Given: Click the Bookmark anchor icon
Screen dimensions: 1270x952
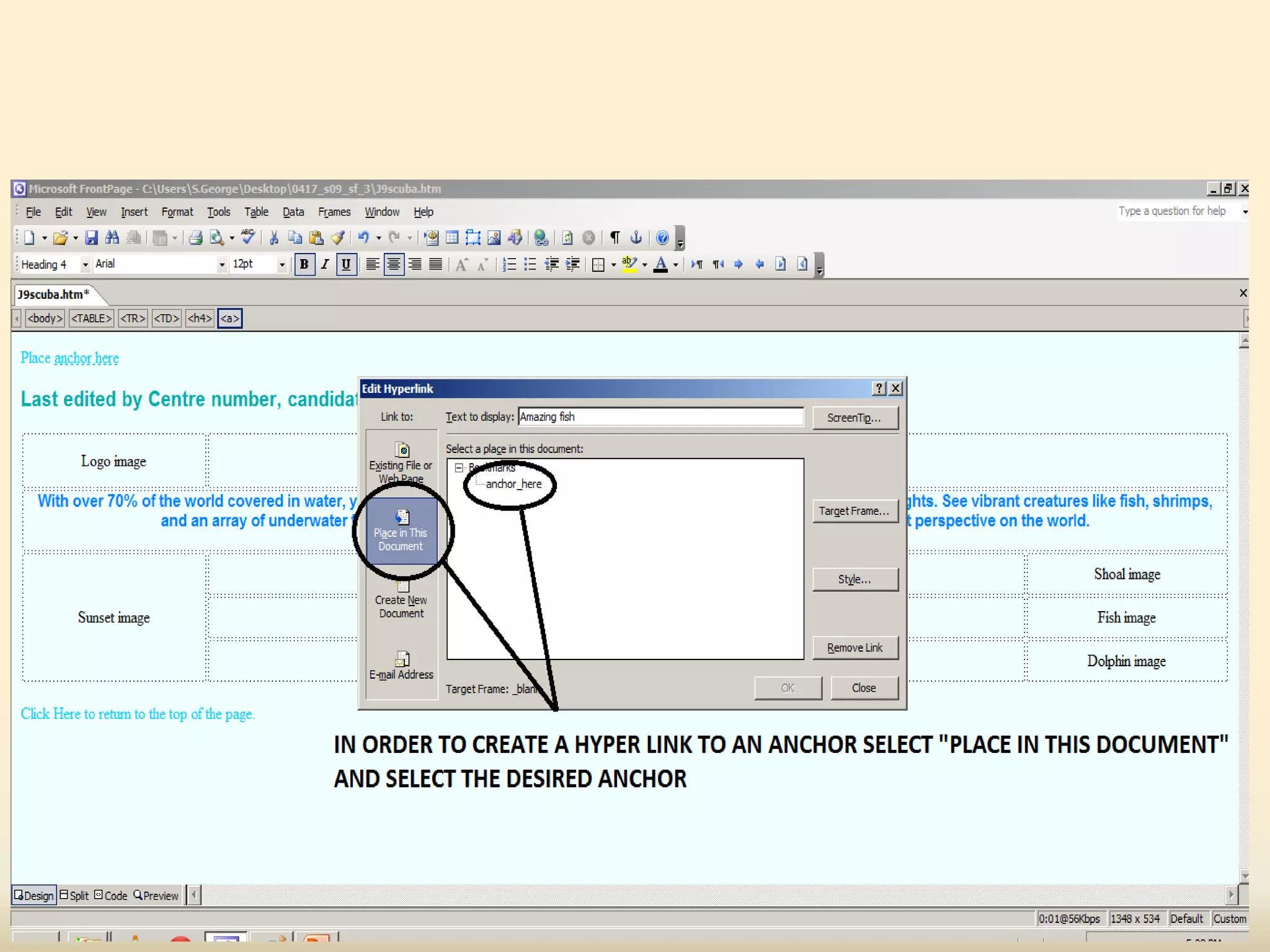Looking at the screenshot, I should pos(636,237).
